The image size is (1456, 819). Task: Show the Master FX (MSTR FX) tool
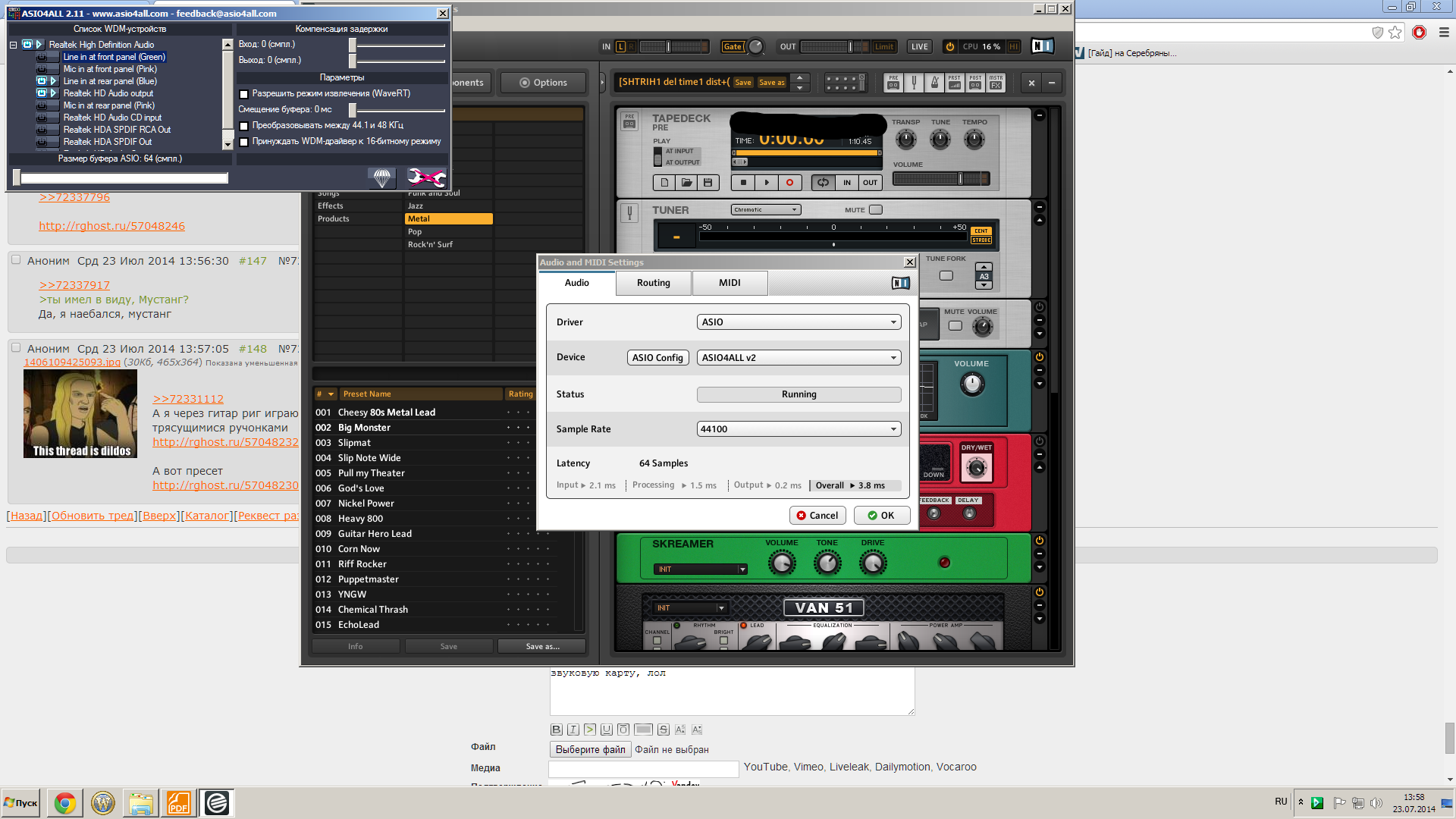pyautogui.click(x=996, y=82)
